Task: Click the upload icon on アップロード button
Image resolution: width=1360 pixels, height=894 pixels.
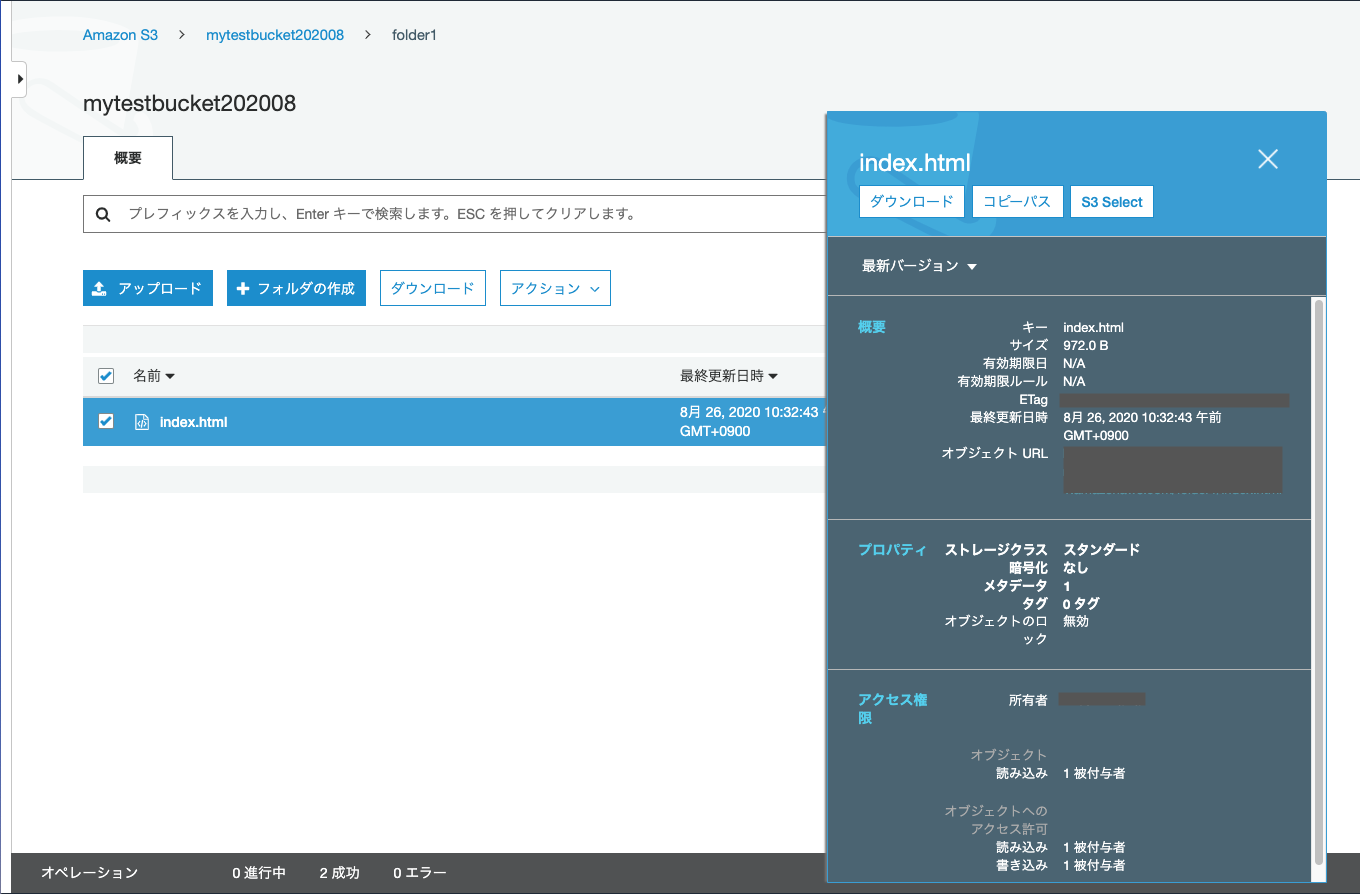Action: [99, 288]
